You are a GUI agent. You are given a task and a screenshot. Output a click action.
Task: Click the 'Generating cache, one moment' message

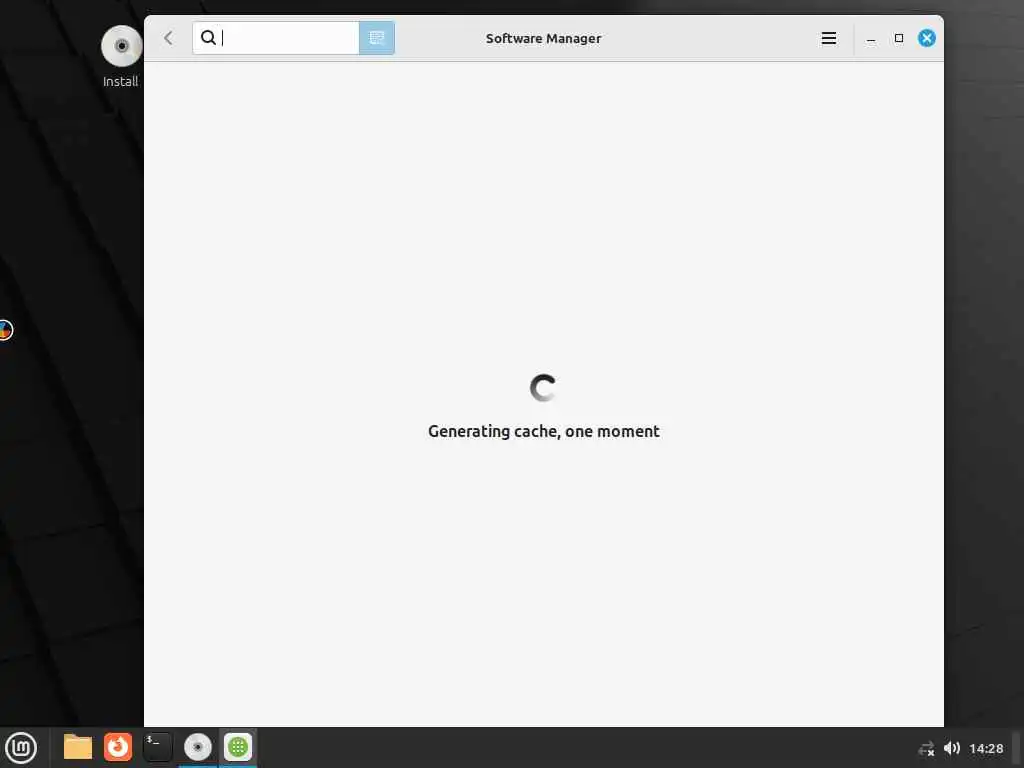[543, 432]
